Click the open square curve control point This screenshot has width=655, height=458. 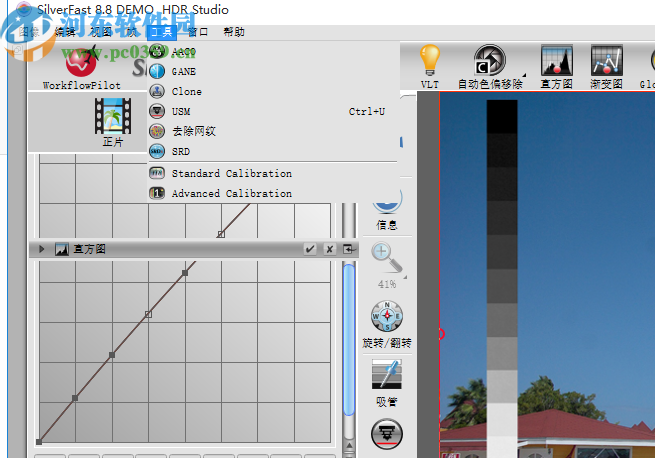click(x=148, y=314)
